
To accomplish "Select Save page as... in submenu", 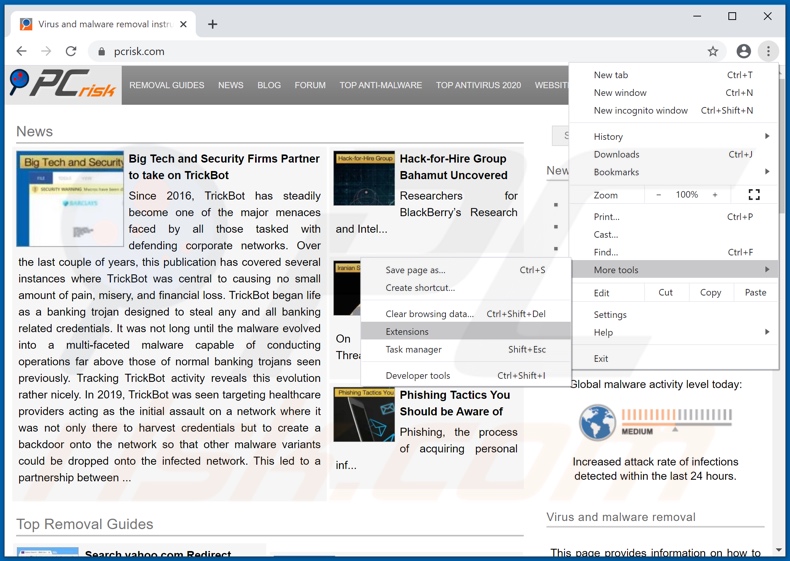I will click(x=466, y=270).
